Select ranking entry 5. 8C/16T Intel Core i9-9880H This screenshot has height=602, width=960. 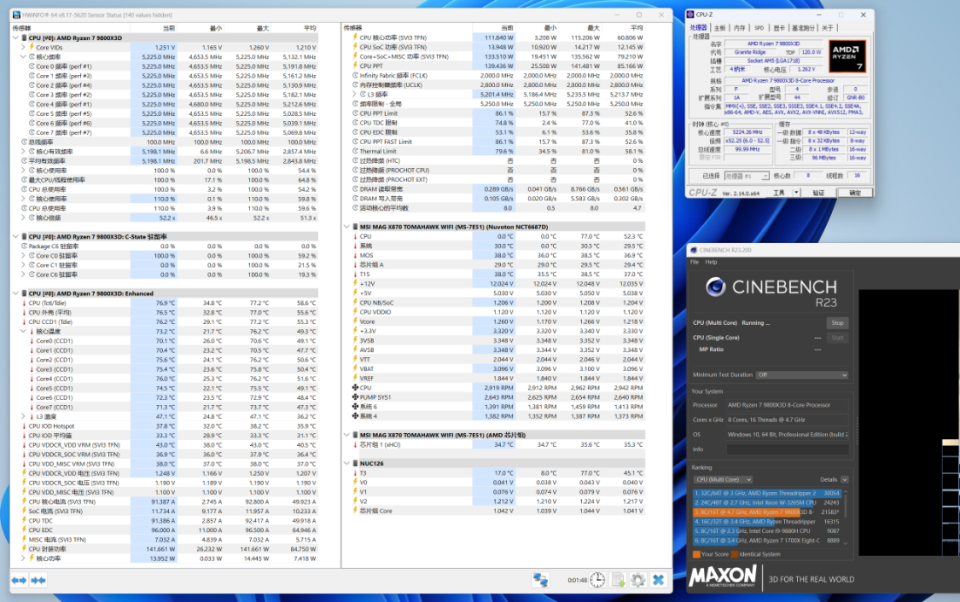tap(767, 531)
